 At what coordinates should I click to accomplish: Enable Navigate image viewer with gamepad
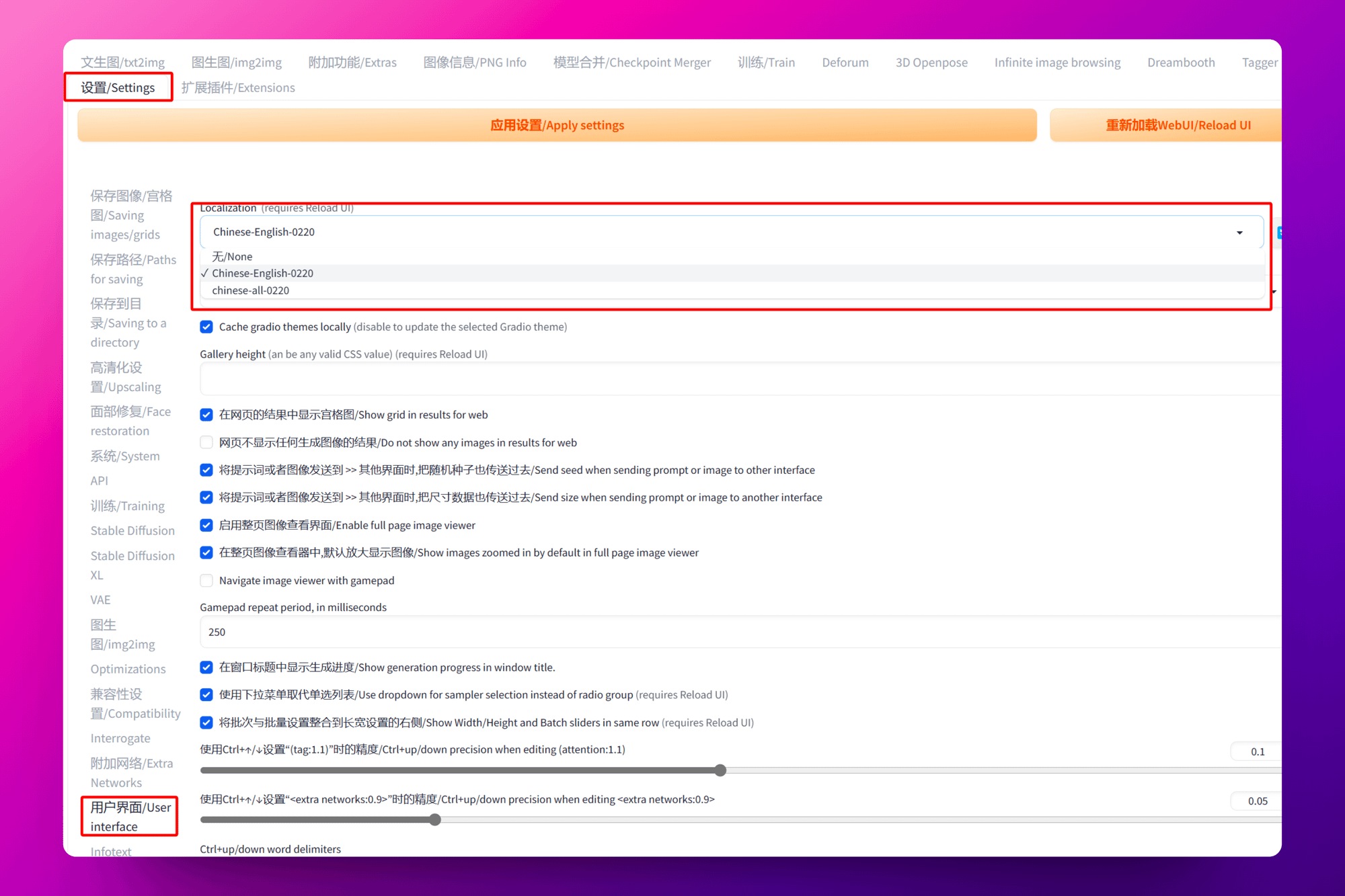(206, 580)
